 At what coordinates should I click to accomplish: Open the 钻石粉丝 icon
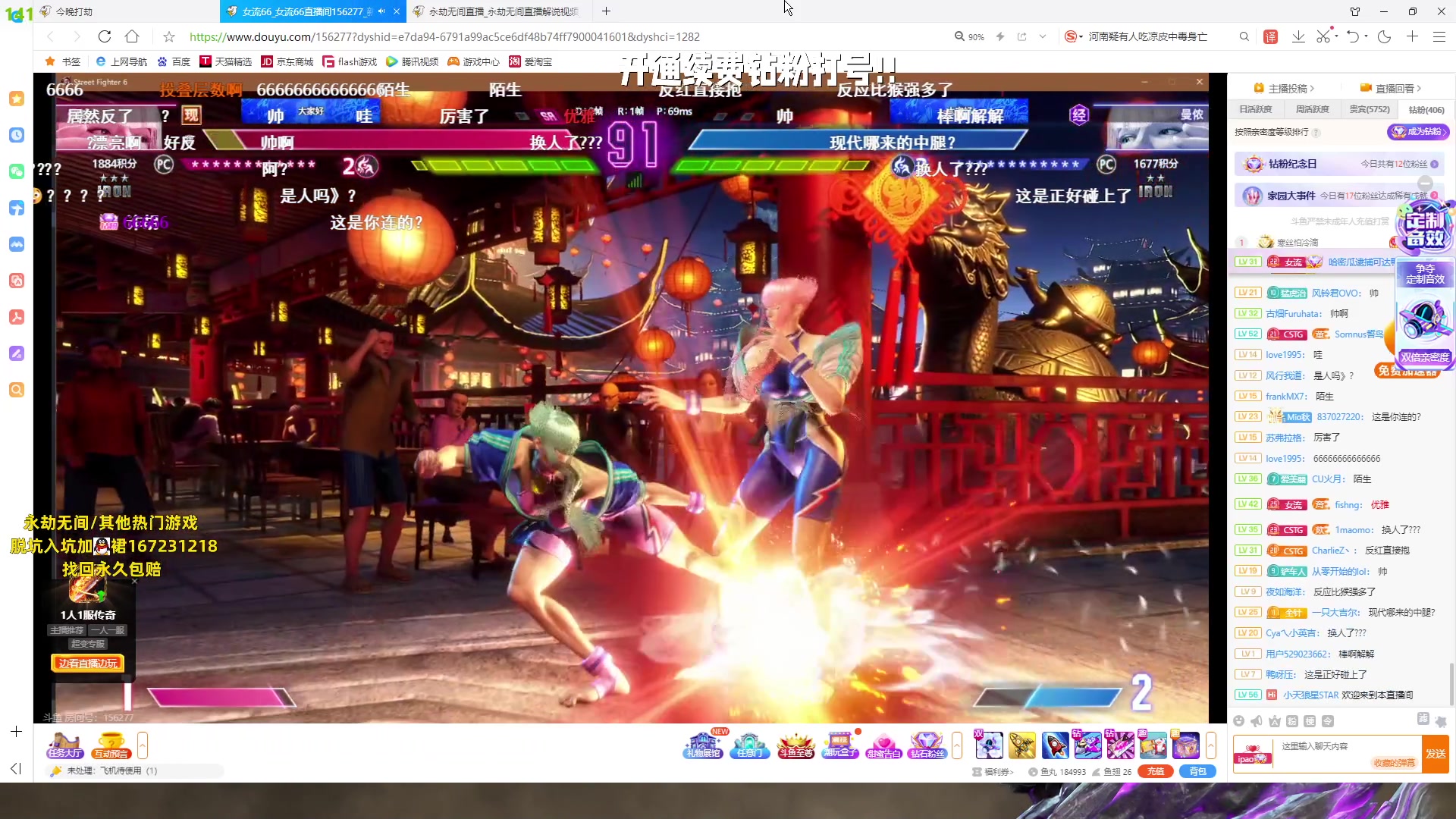927,745
